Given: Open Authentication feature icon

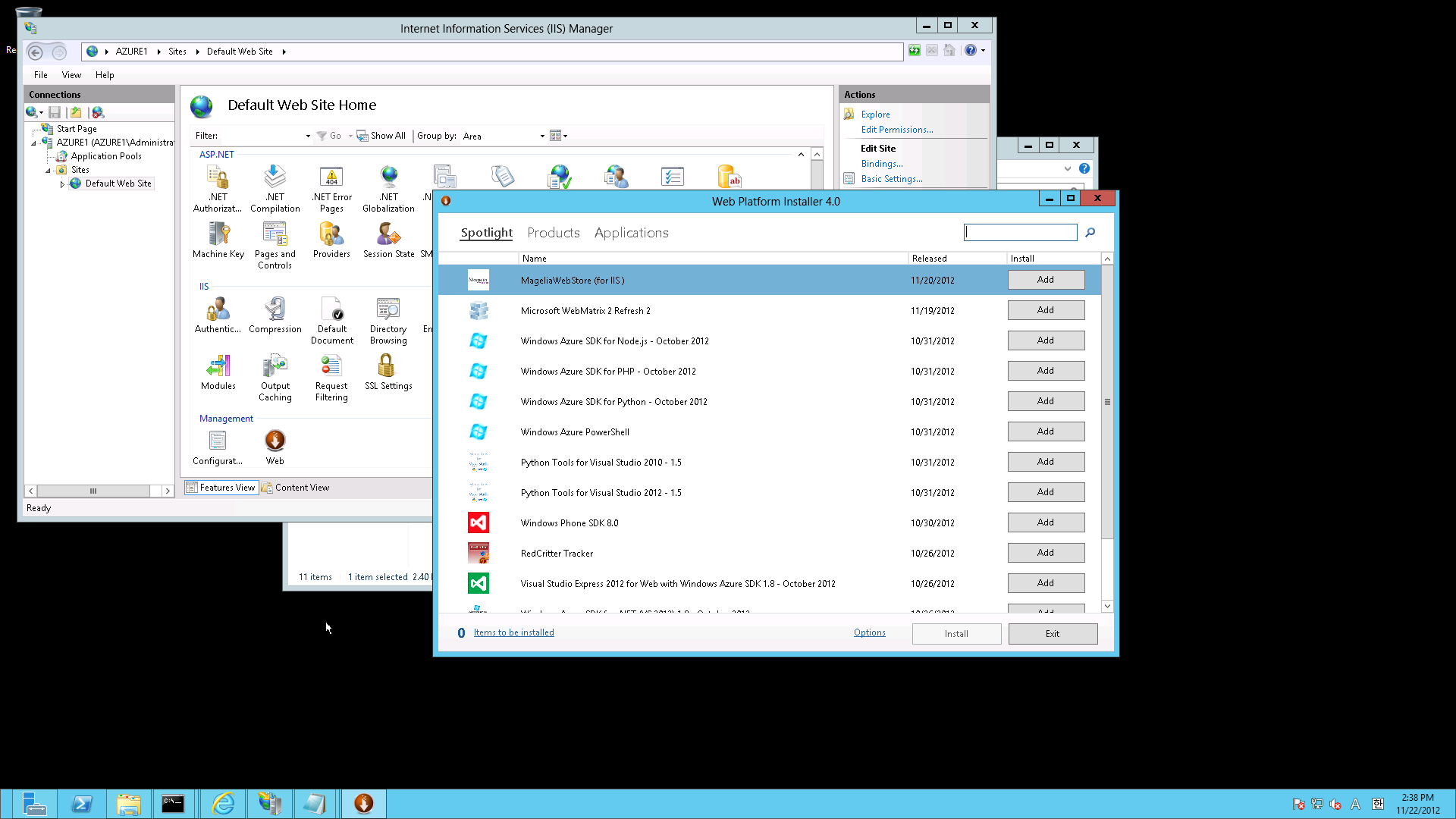Looking at the screenshot, I should coord(218,315).
